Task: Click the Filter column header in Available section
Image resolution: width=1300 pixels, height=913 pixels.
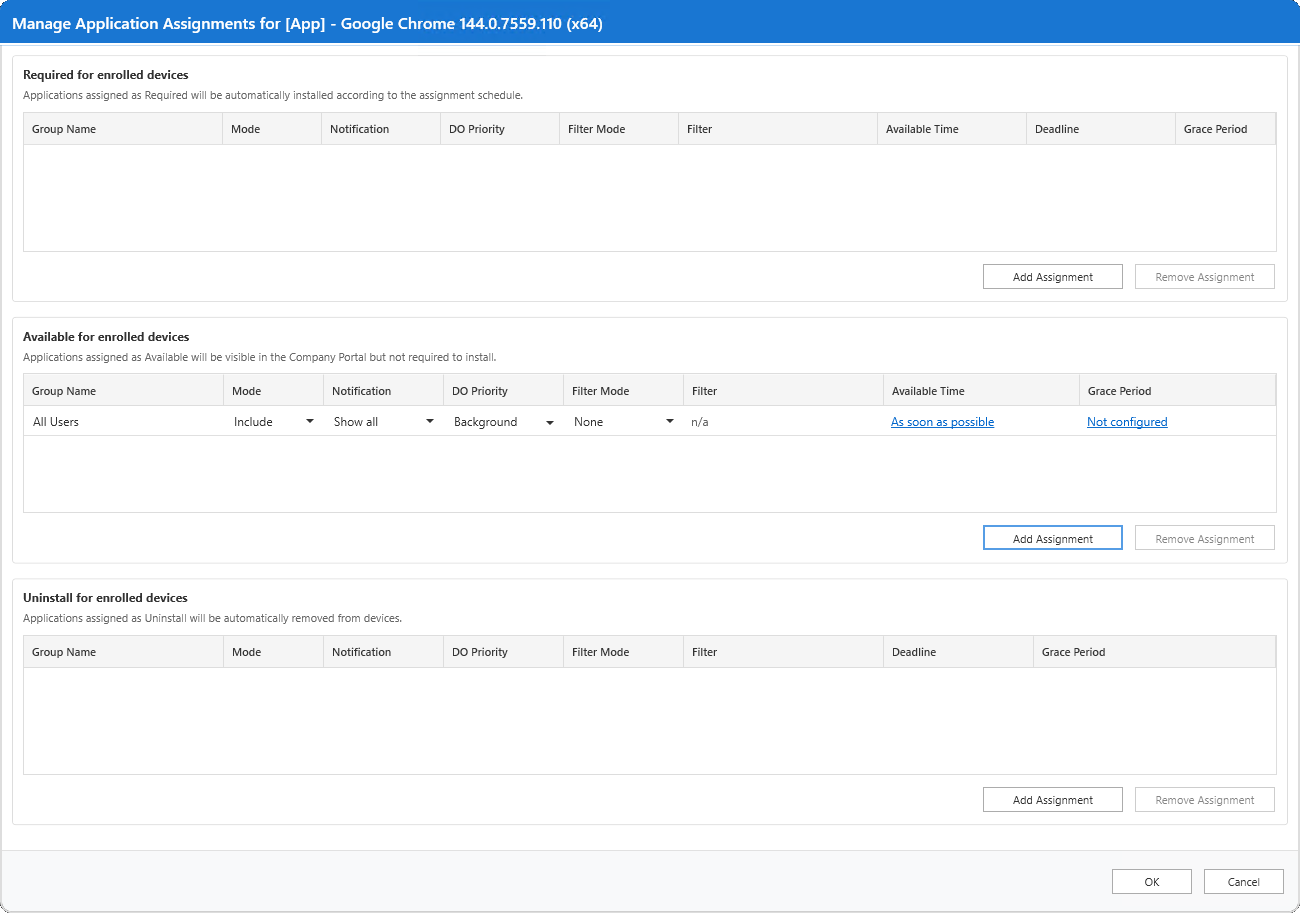Action: pyautogui.click(x=704, y=390)
